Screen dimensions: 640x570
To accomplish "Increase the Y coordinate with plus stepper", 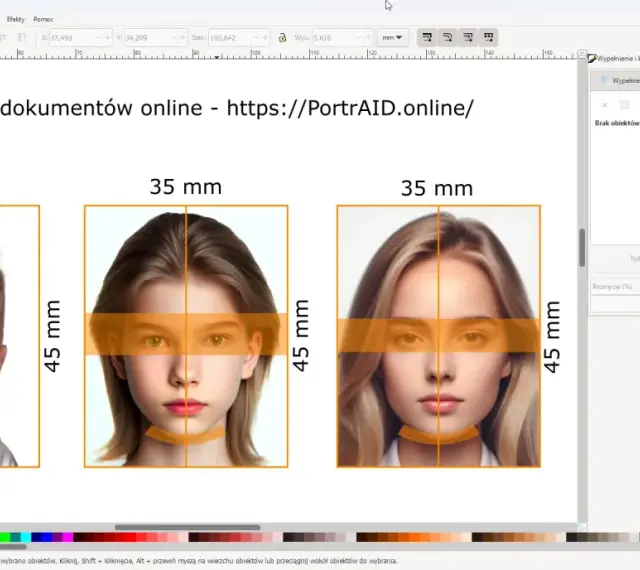I will (183, 38).
